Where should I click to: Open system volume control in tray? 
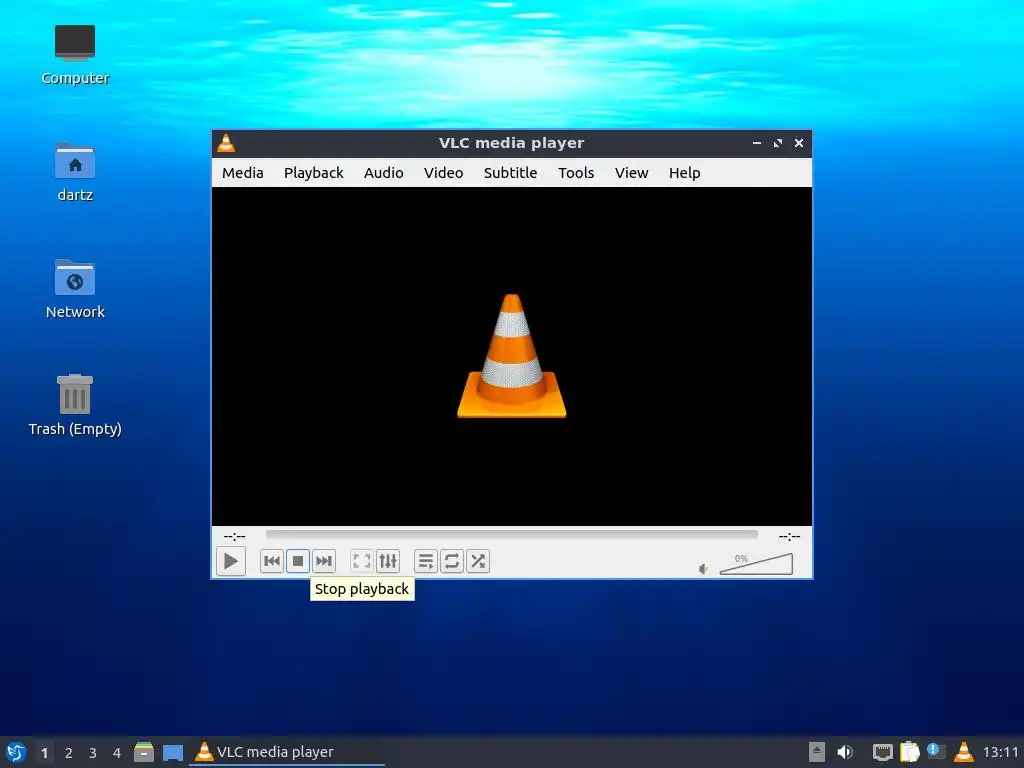845,752
